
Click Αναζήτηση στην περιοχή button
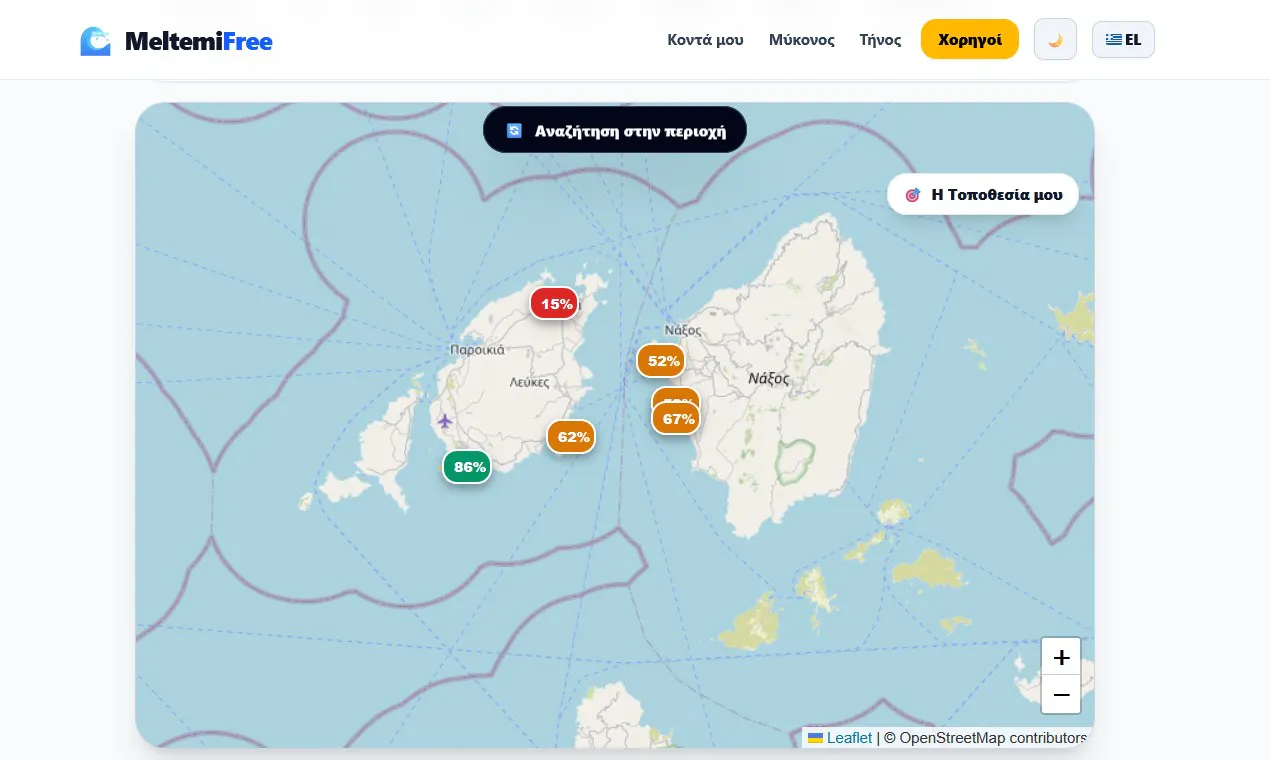pos(615,131)
